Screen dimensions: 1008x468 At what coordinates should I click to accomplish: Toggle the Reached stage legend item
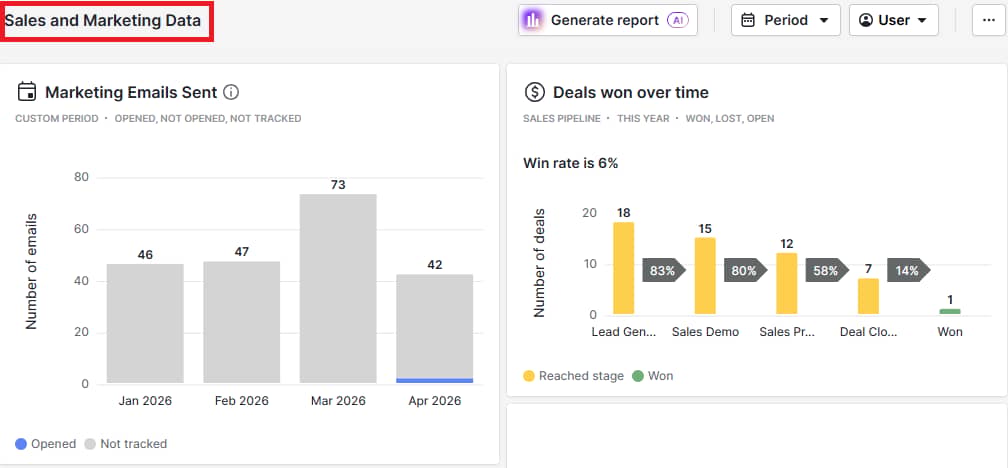coord(573,376)
